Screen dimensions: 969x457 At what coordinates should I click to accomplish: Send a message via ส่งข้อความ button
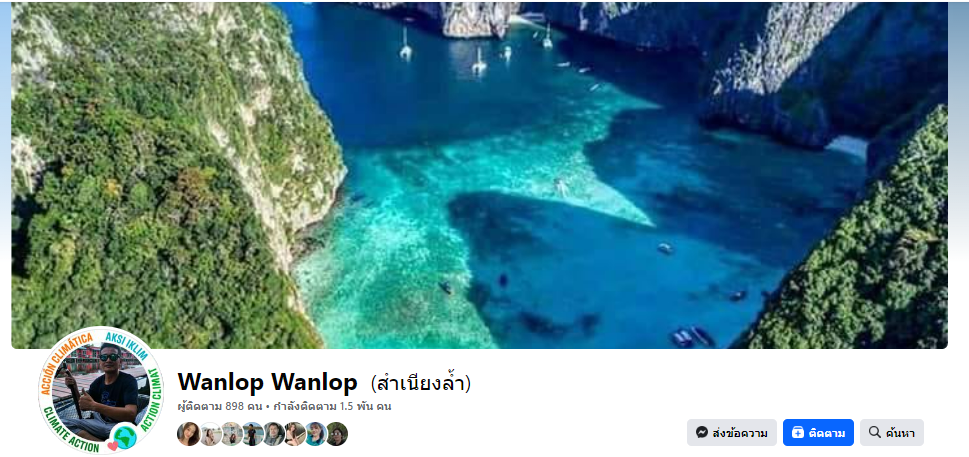coord(732,432)
